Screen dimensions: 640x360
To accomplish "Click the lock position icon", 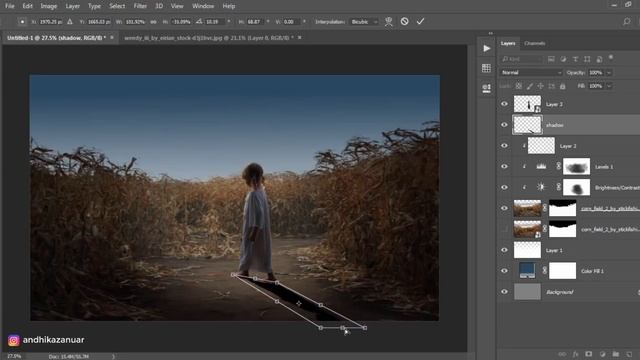I will [540, 86].
